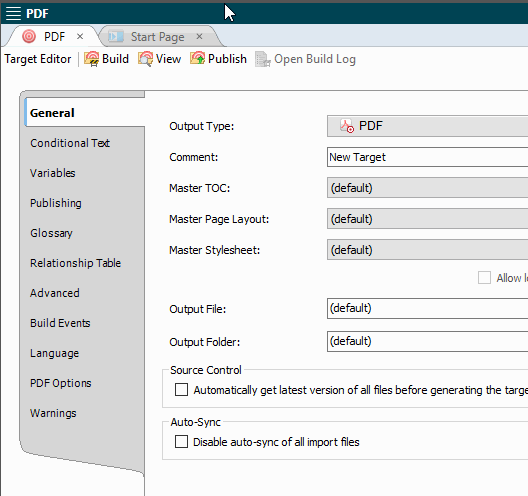Close the PDF tab
This screenshot has height=496, width=528.
(80, 36)
